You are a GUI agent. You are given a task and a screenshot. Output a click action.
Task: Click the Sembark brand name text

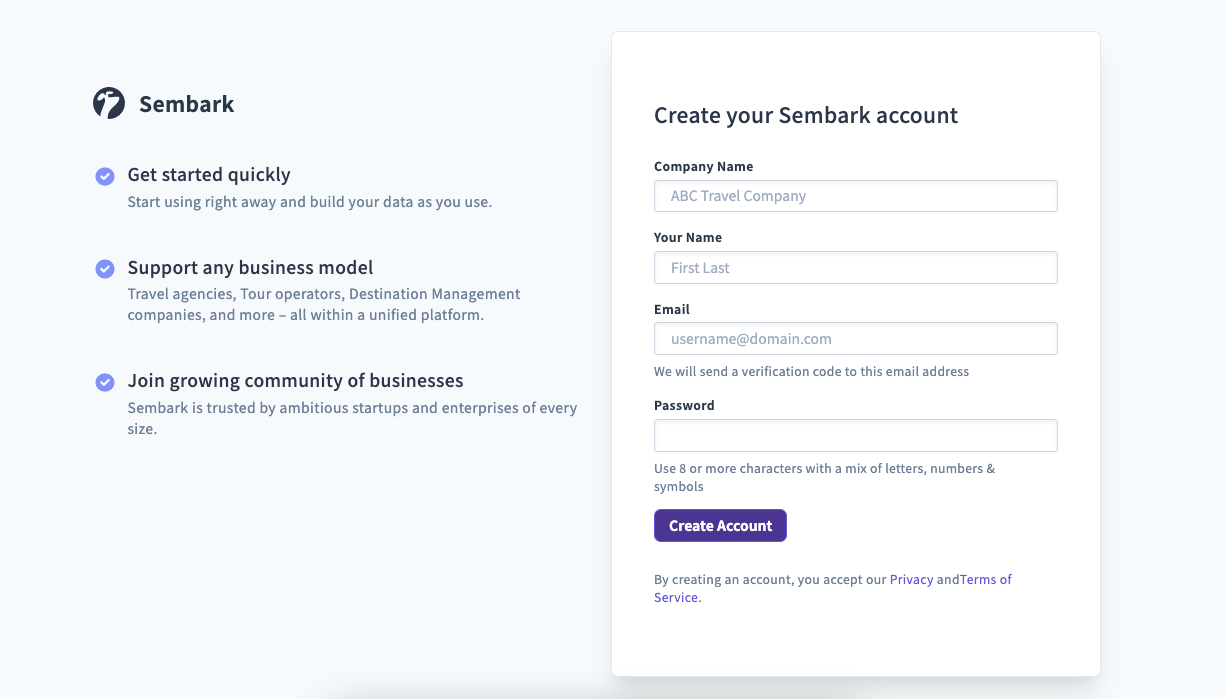(x=187, y=103)
